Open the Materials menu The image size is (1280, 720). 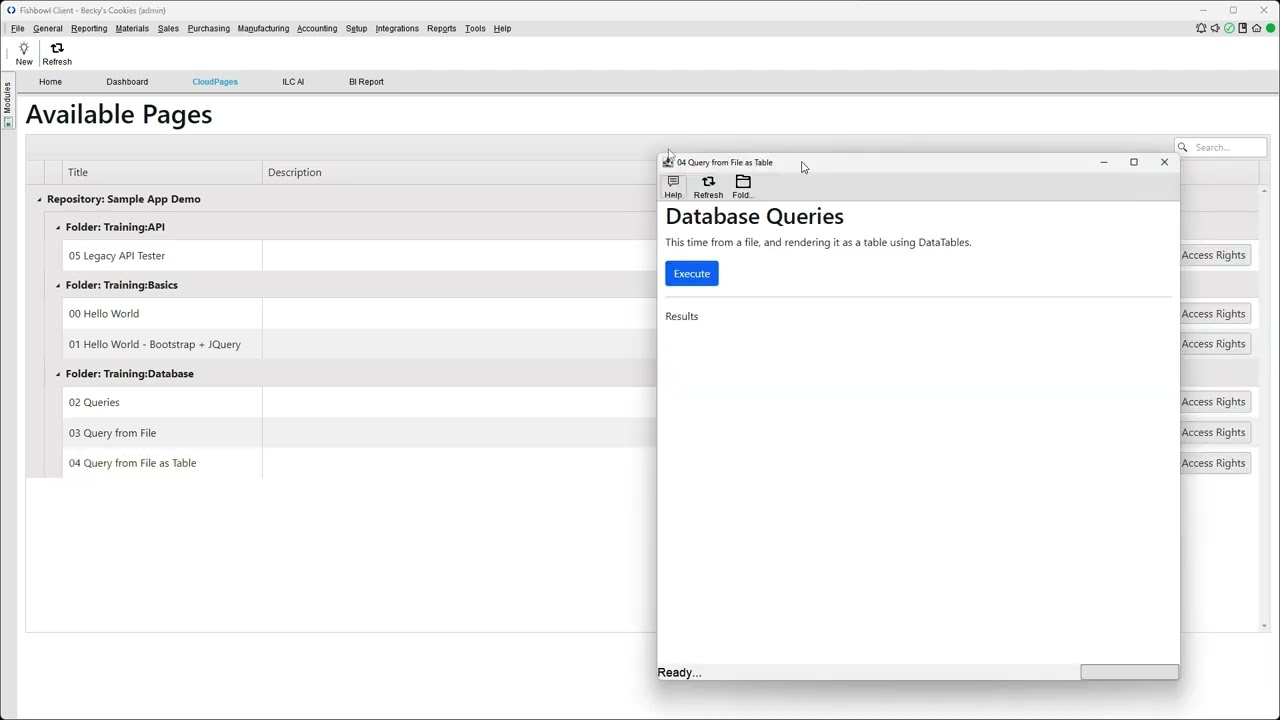(x=132, y=28)
